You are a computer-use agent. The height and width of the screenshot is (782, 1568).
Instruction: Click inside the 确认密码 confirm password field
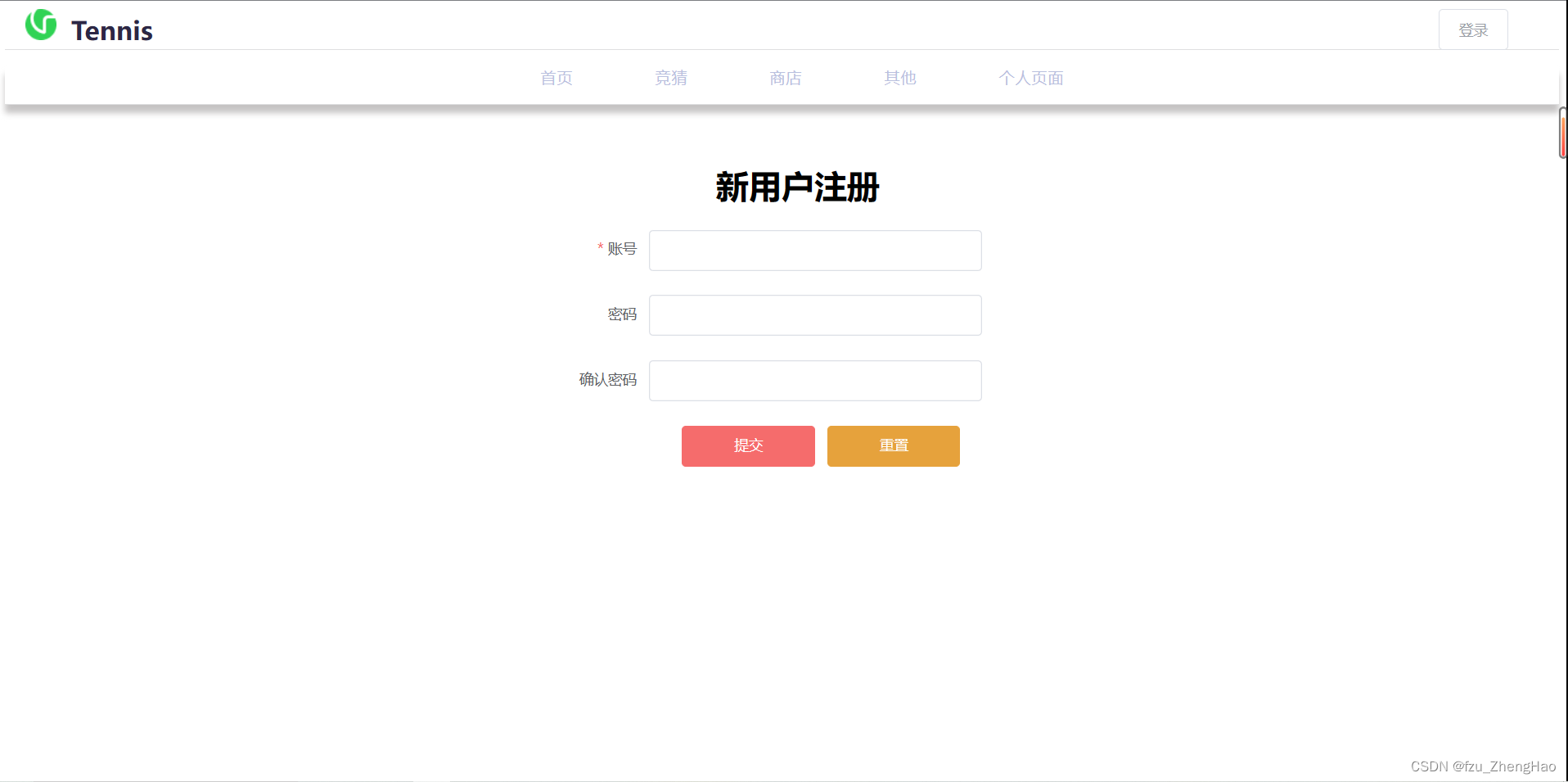tap(814, 380)
